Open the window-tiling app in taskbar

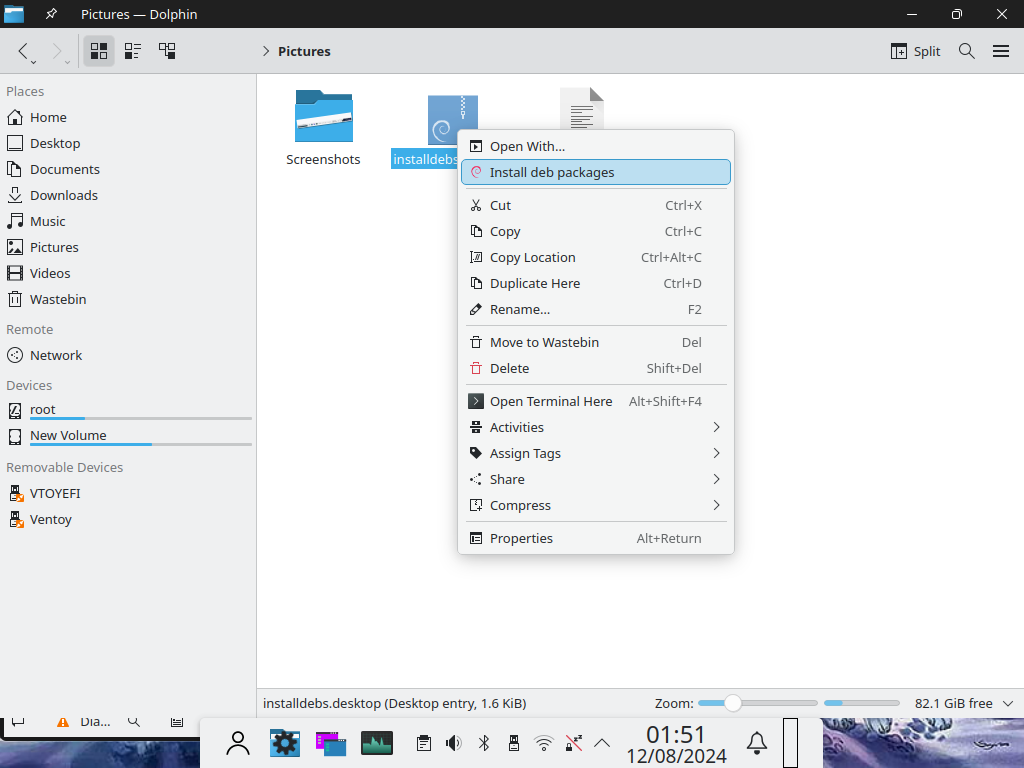coord(331,743)
